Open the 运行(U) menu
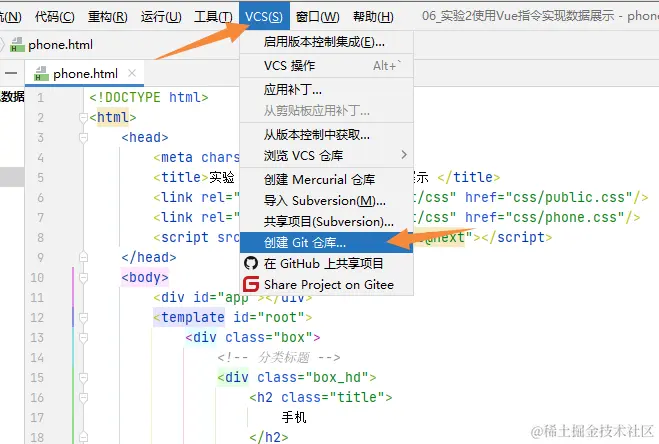 [x=161, y=16]
